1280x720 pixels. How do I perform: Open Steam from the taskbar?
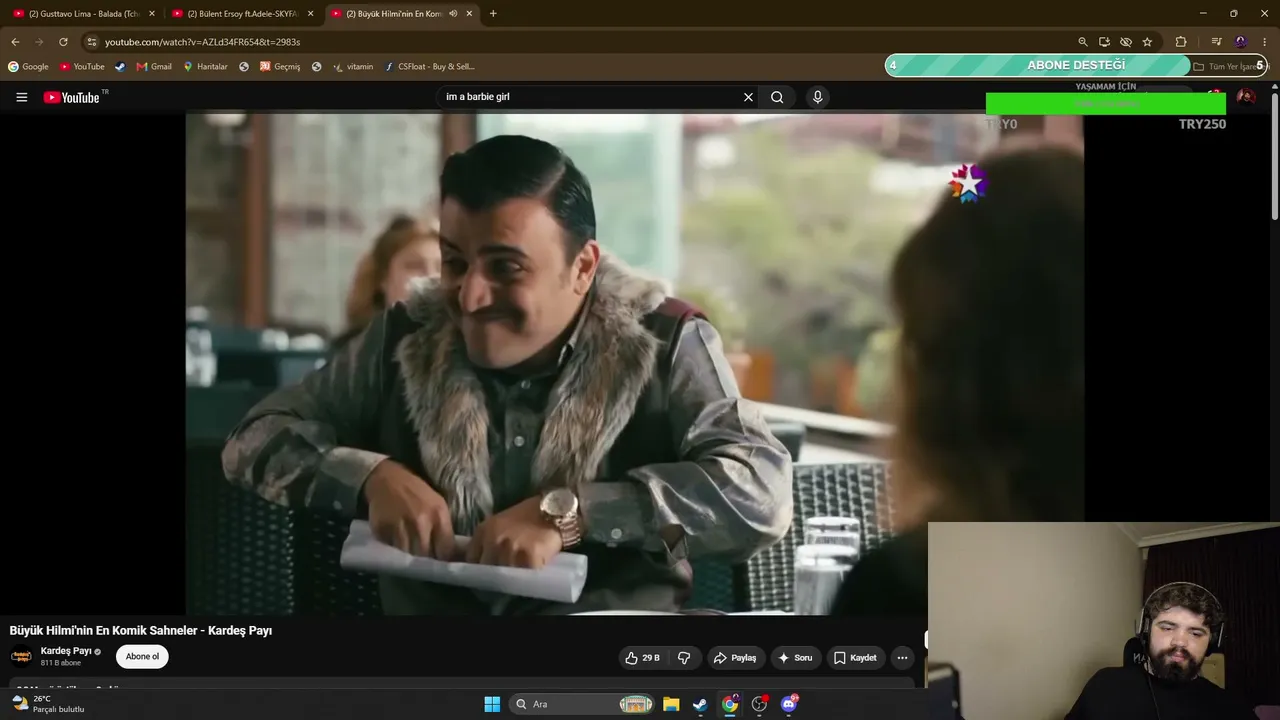tap(700, 704)
